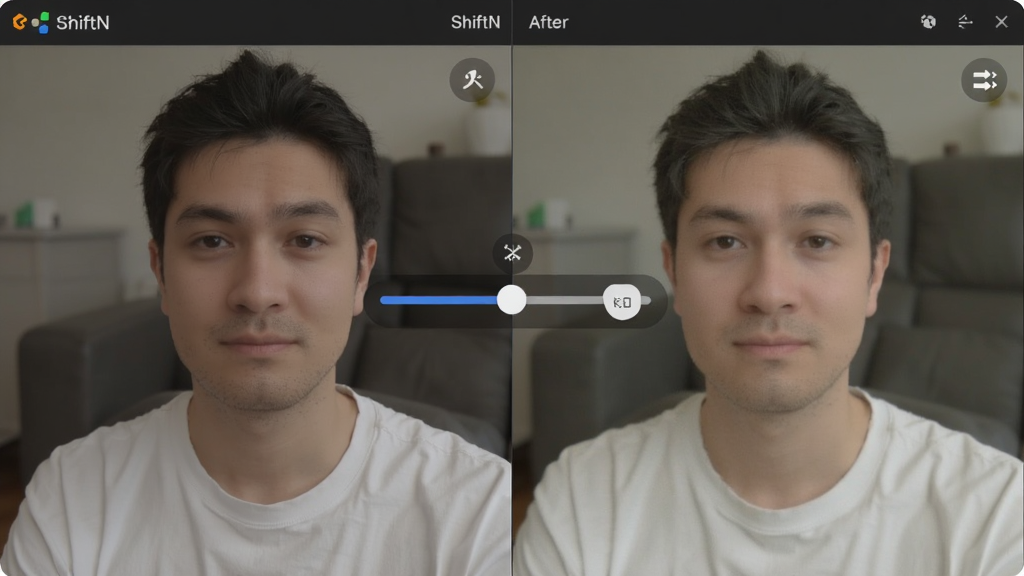Select the ShiftN label above left image
Image resolution: width=1024 pixels, height=576 pixels.
tap(475, 22)
